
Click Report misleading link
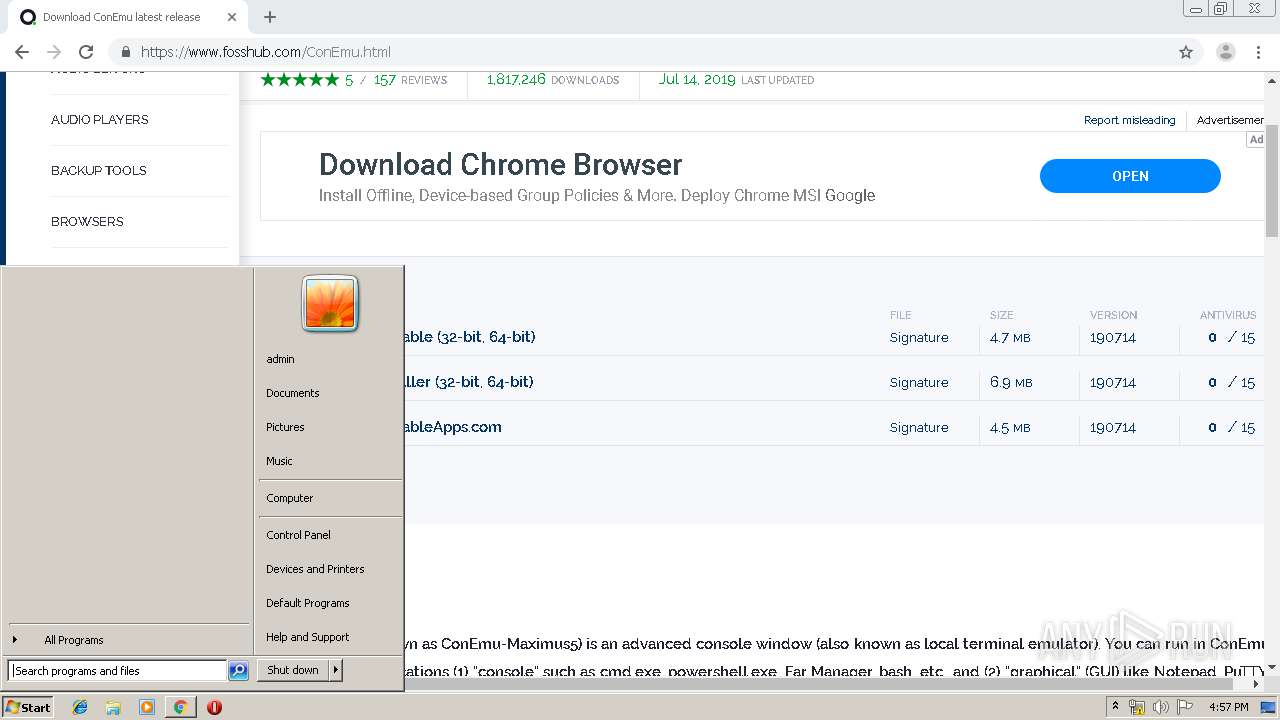coord(1130,120)
